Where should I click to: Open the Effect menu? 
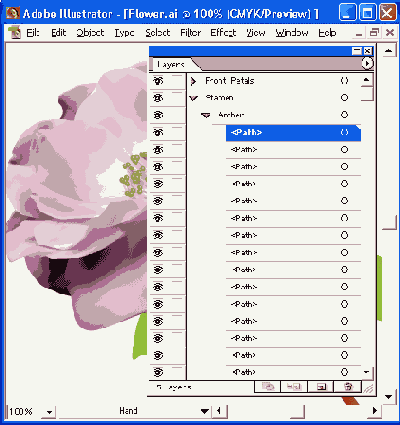click(x=223, y=33)
